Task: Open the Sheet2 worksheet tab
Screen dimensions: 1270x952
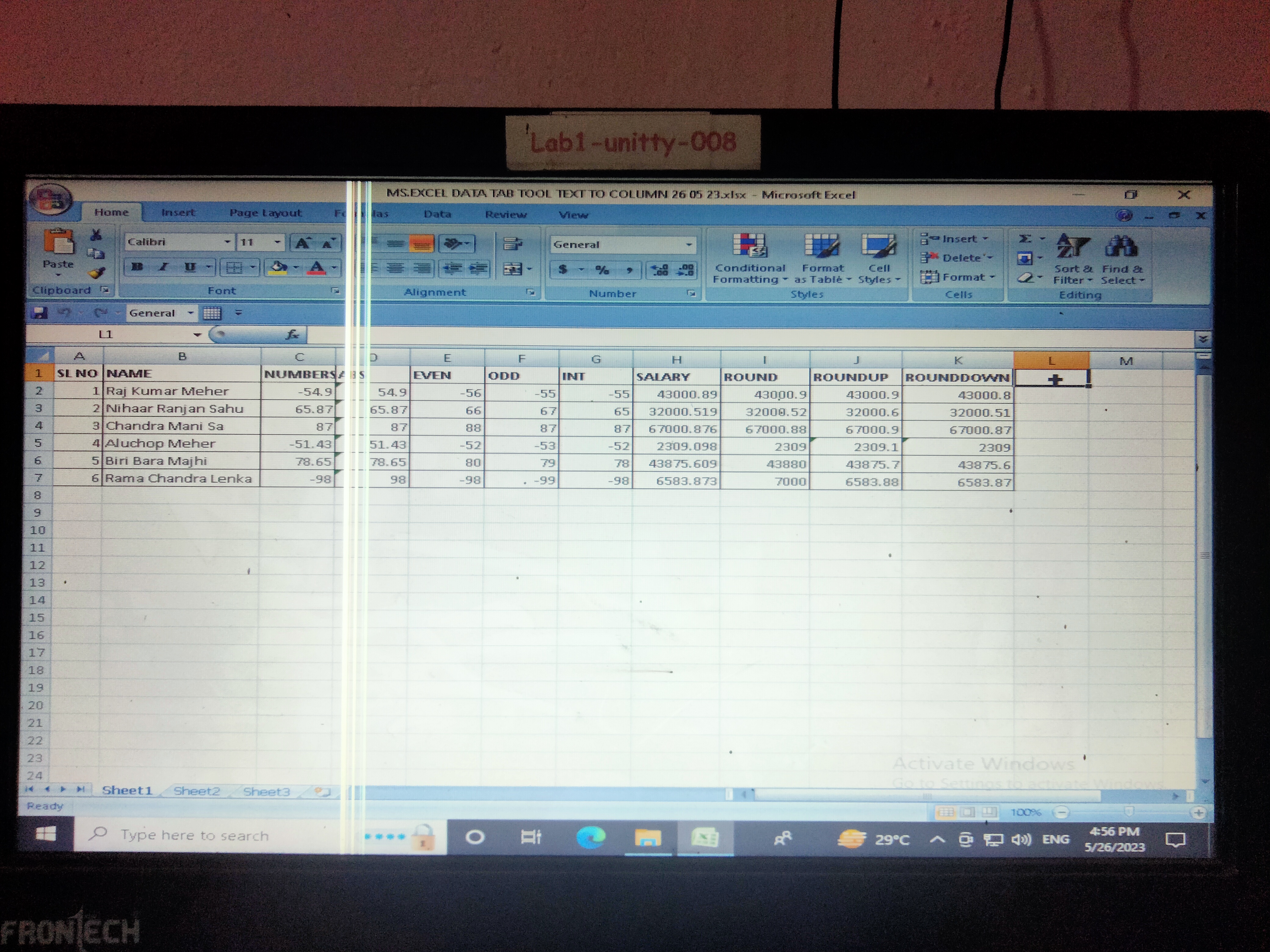Action: pyautogui.click(x=197, y=791)
